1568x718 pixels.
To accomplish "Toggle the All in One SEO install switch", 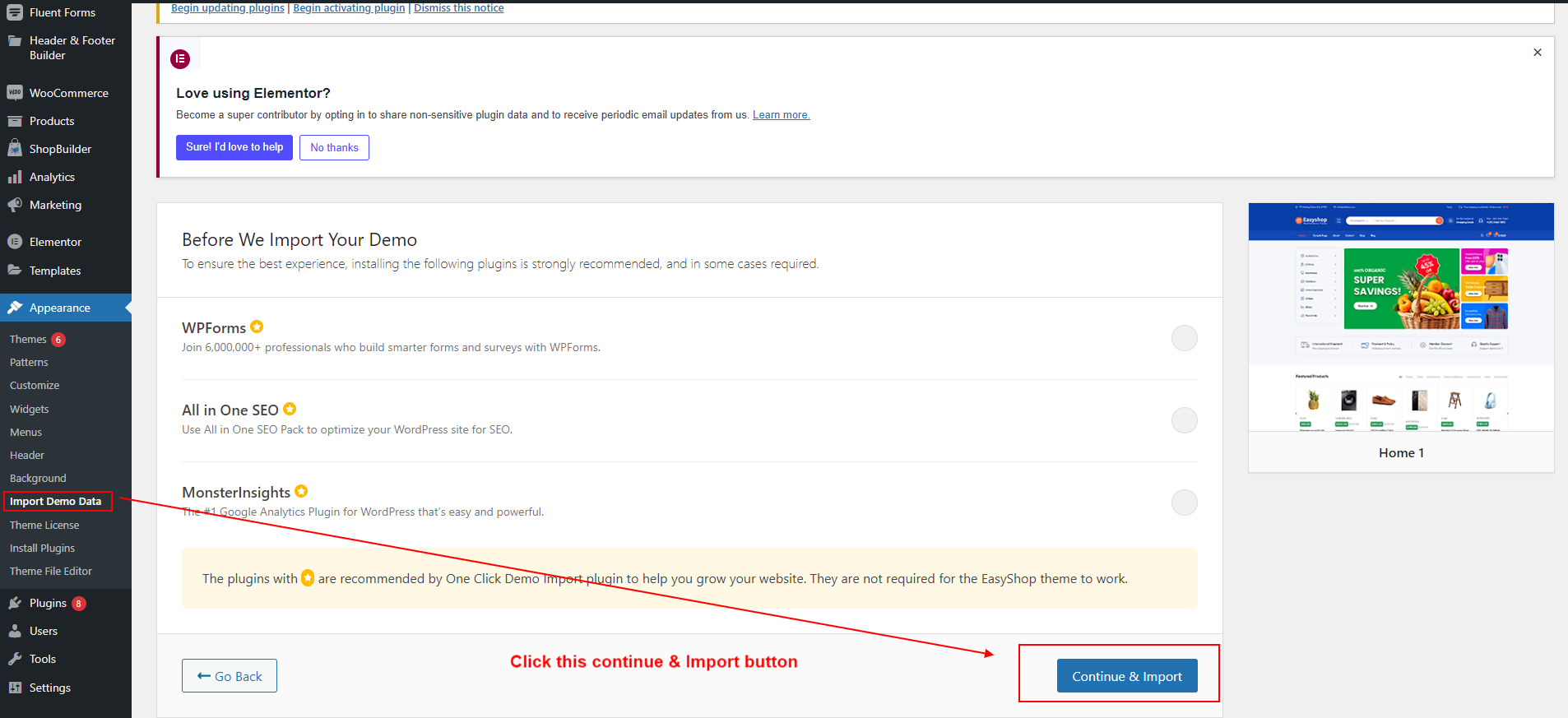I will 1185,420.
